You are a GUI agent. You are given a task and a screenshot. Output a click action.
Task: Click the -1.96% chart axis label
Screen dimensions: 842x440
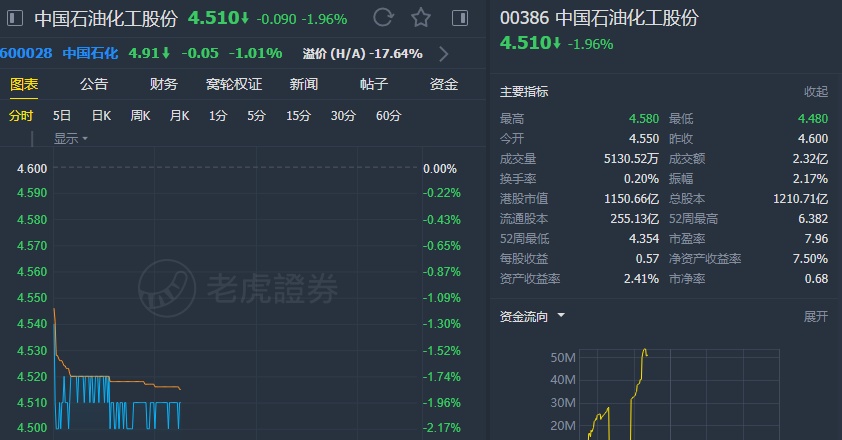(x=441, y=403)
